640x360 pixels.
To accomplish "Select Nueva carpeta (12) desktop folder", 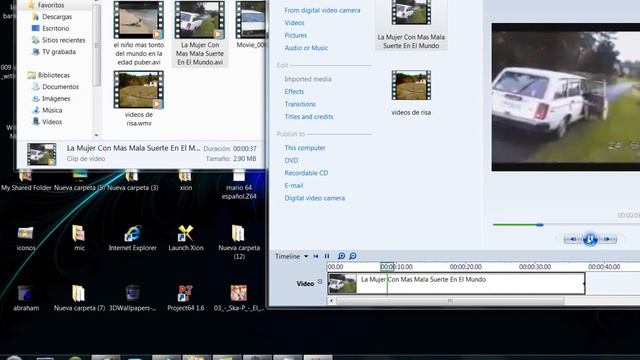I will pos(239,242).
